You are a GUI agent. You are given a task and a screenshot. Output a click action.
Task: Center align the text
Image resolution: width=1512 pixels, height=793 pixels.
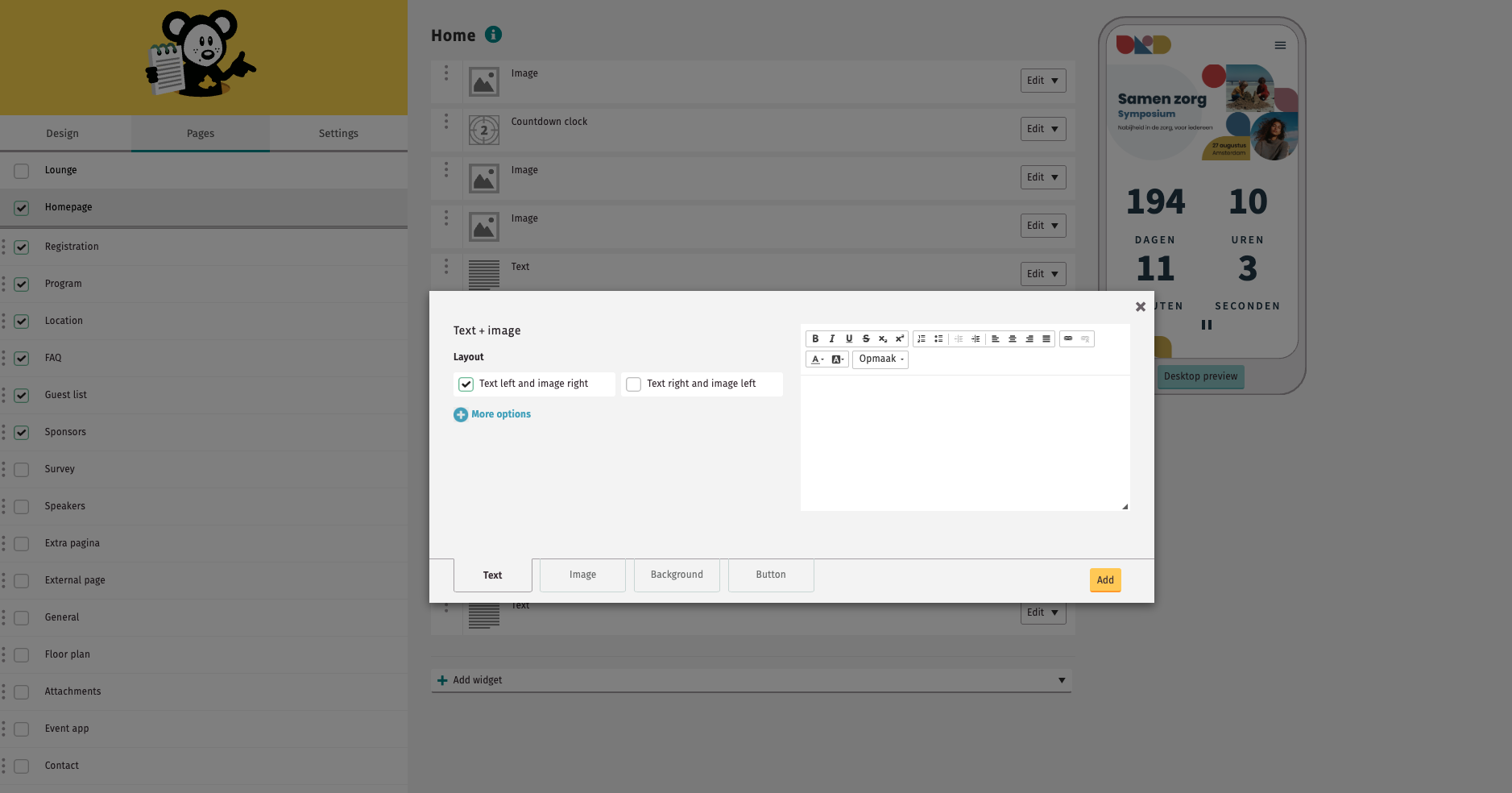(x=1013, y=339)
